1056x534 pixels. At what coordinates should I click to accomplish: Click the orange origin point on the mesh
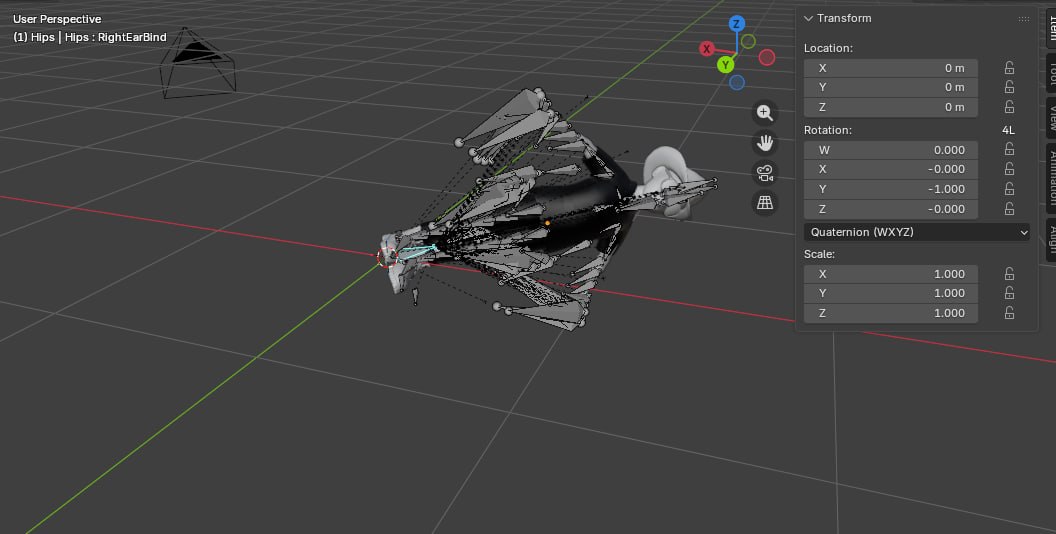tap(548, 222)
